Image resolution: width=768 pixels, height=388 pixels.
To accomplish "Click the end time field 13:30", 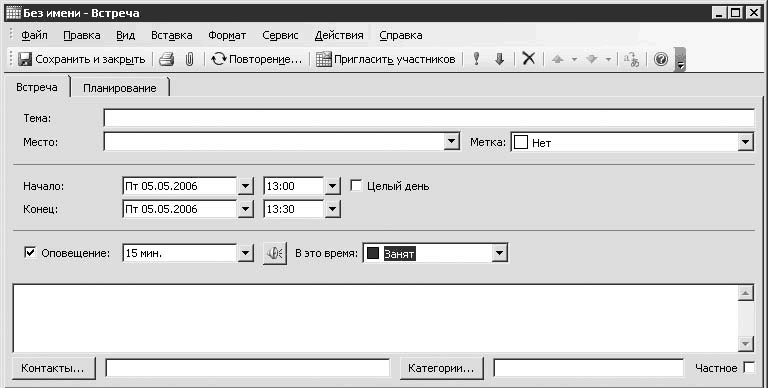I will [294, 209].
